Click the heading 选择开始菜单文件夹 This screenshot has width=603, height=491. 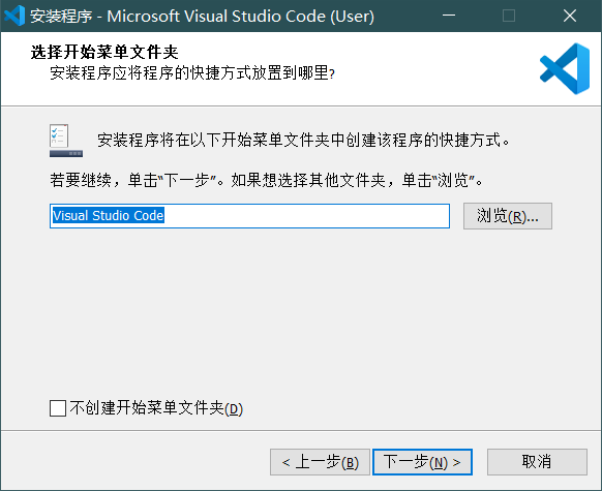click(104, 52)
